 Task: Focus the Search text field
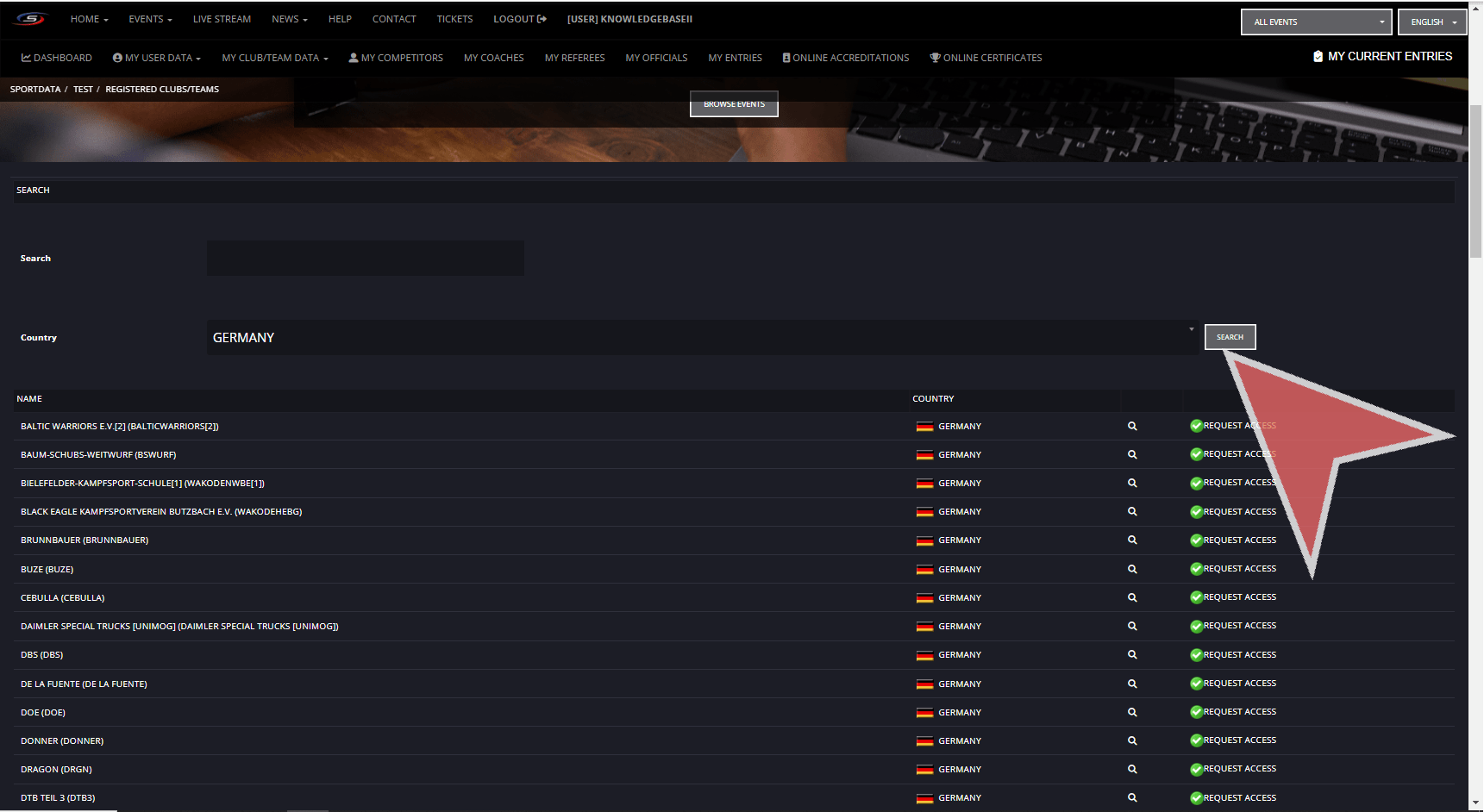pos(365,259)
